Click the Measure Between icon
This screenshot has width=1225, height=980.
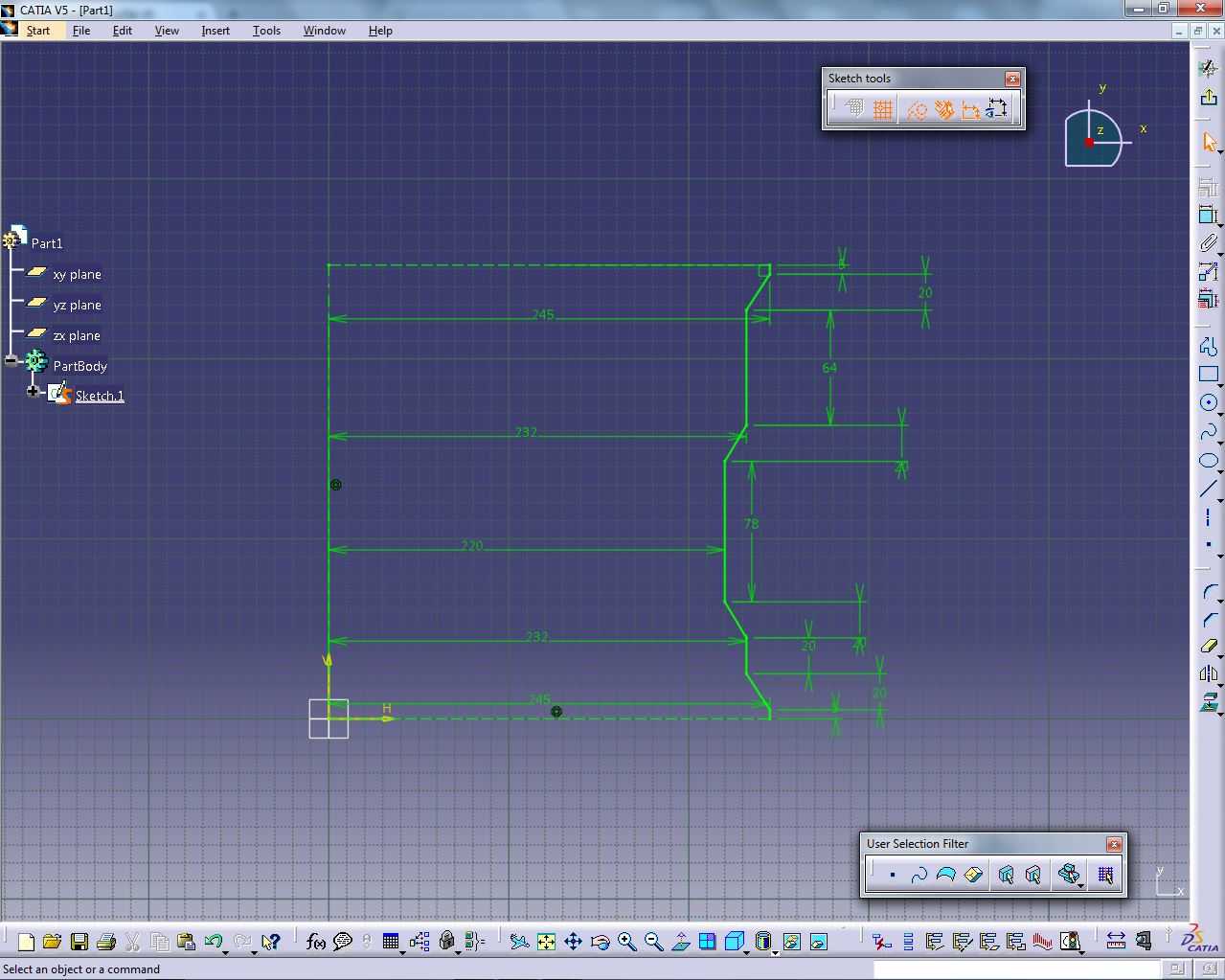click(1116, 942)
